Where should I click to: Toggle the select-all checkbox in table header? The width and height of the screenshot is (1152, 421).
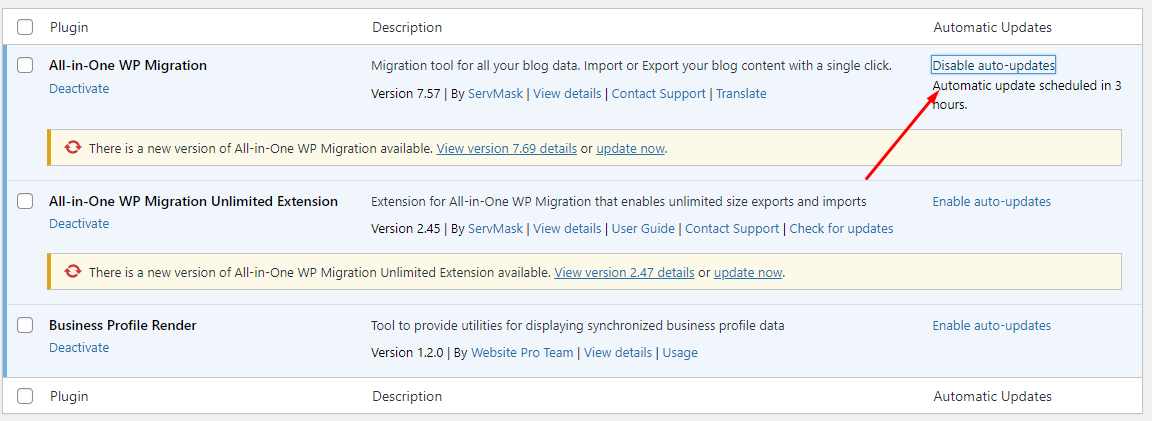pos(26,28)
